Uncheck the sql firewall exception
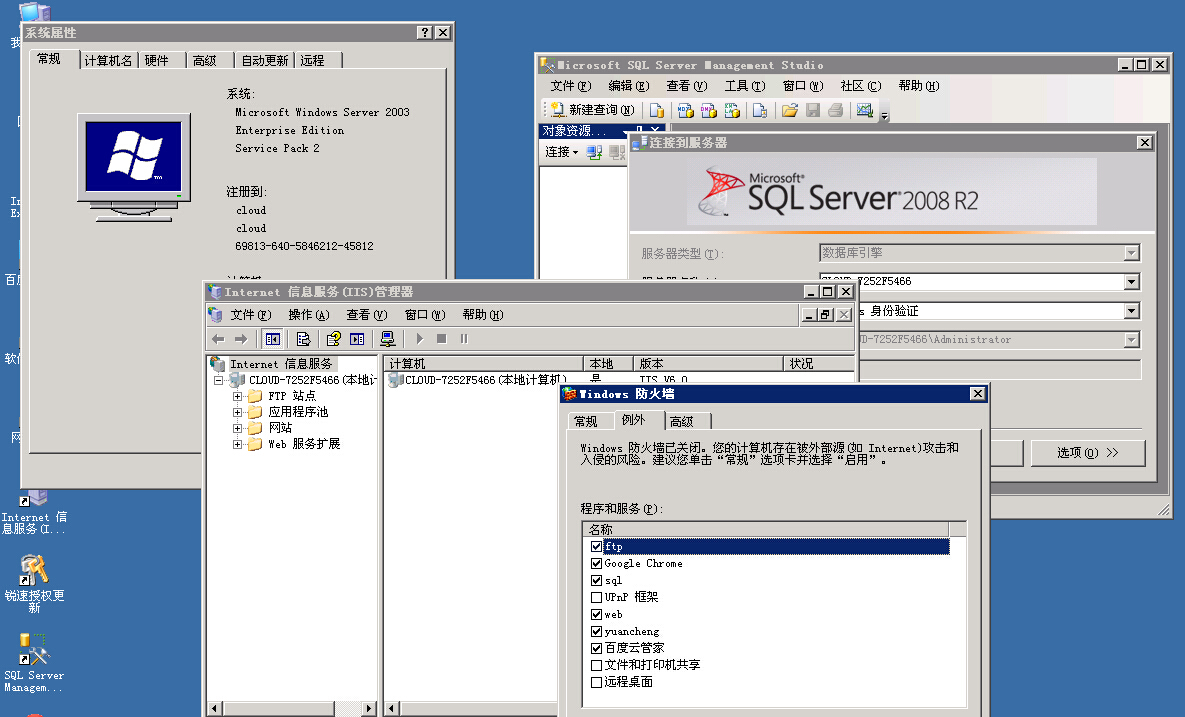 coord(596,580)
